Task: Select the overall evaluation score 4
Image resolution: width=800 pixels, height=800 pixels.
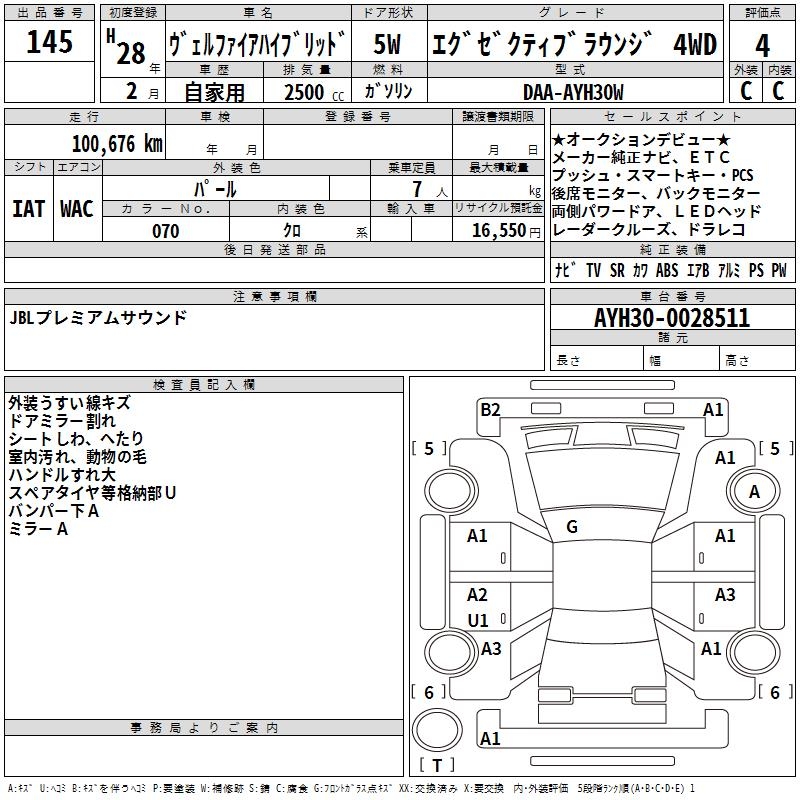Action: pyautogui.click(x=762, y=45)
